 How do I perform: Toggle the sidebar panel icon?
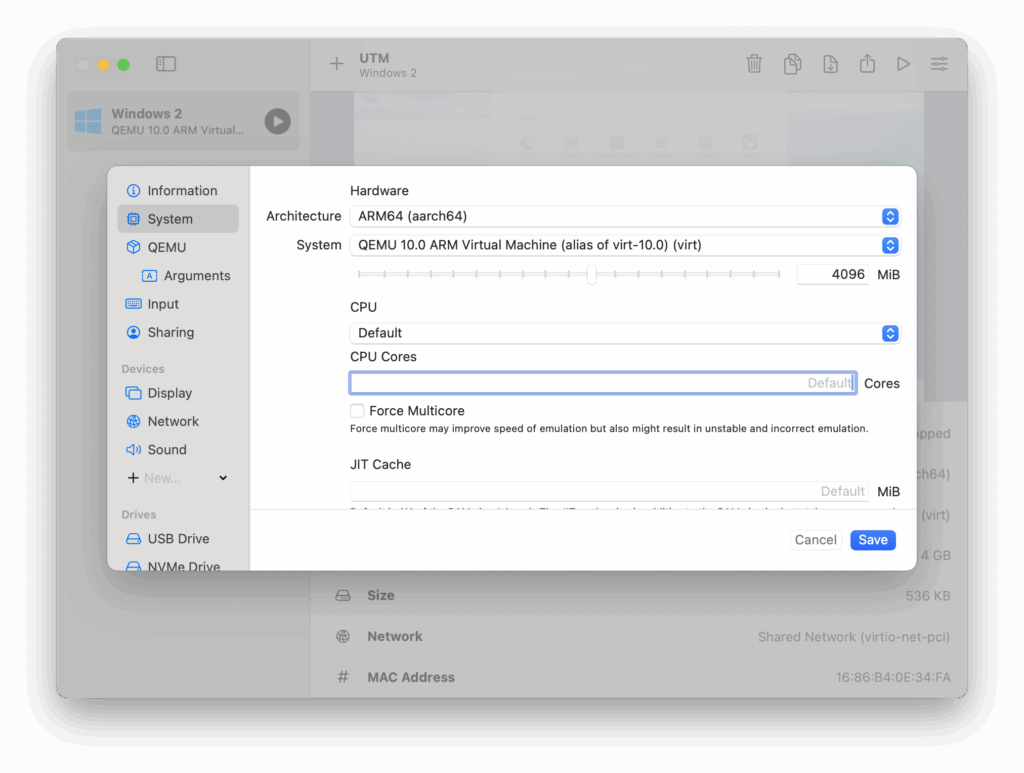(166, 64)
